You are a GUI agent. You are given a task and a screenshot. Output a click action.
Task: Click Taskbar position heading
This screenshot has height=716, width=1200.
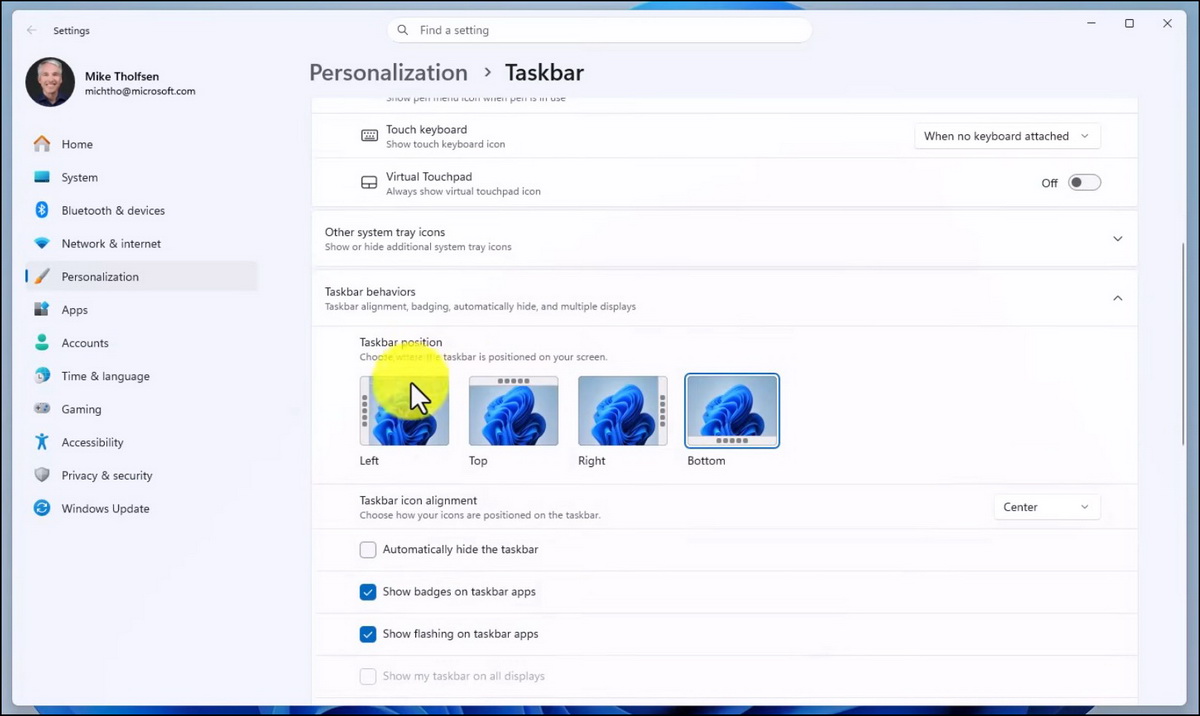(x=400, y=342)
